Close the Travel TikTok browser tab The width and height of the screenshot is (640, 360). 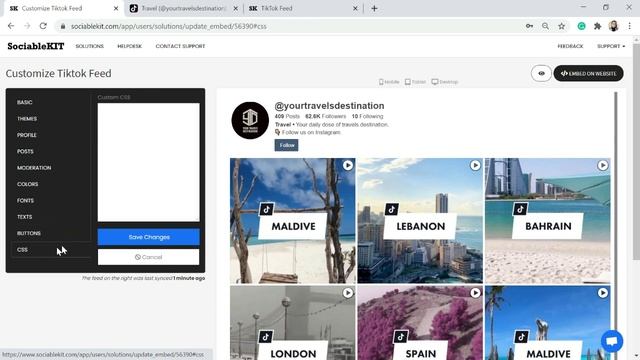click(236, 8)
